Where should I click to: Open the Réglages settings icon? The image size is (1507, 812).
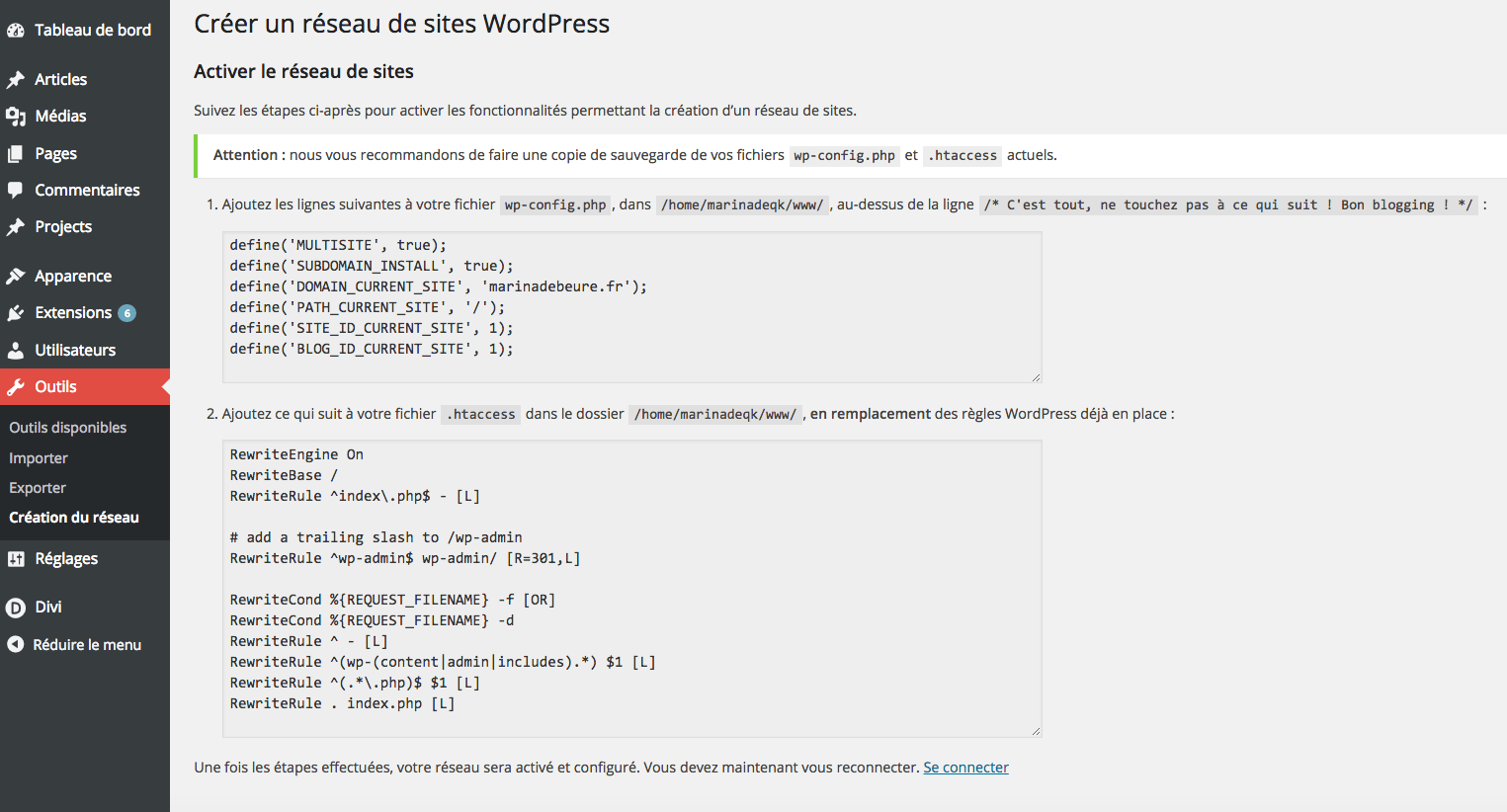point(17,558)
